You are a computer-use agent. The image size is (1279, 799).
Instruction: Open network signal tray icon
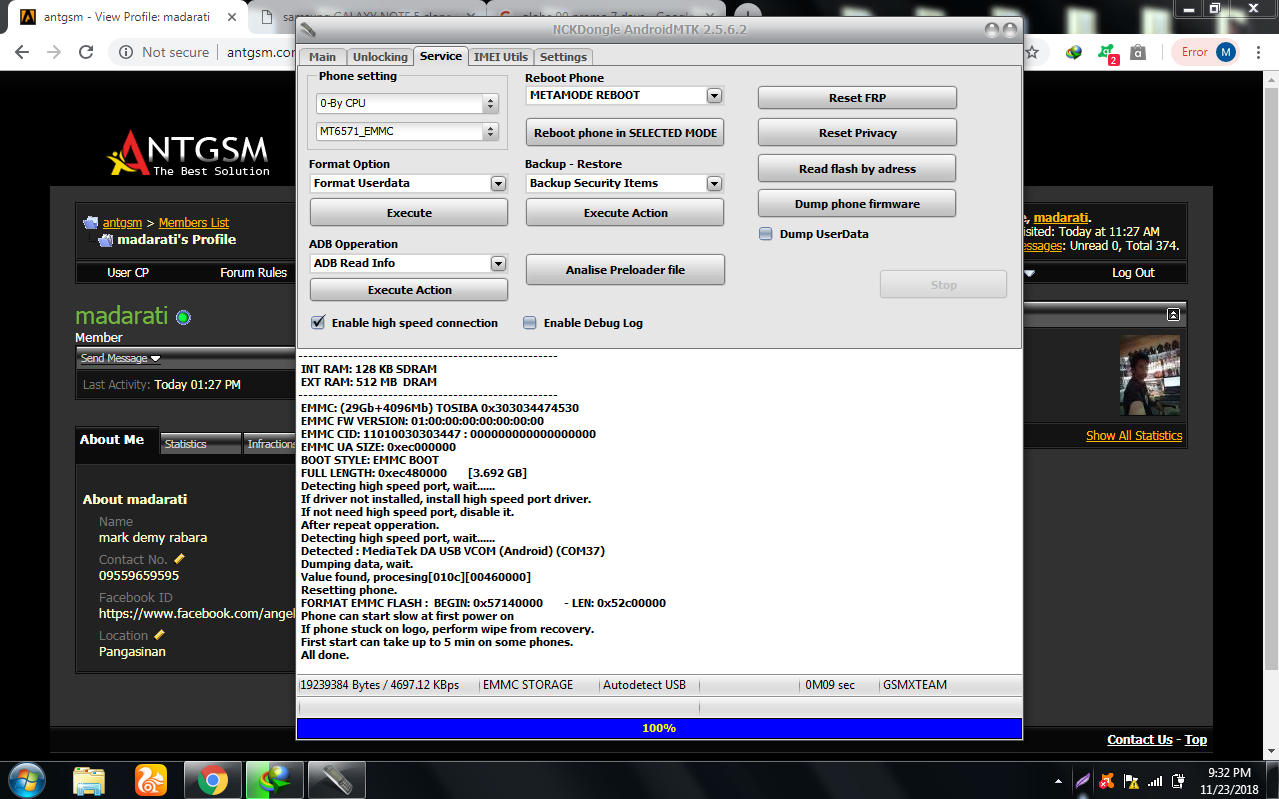(1155, 780)
